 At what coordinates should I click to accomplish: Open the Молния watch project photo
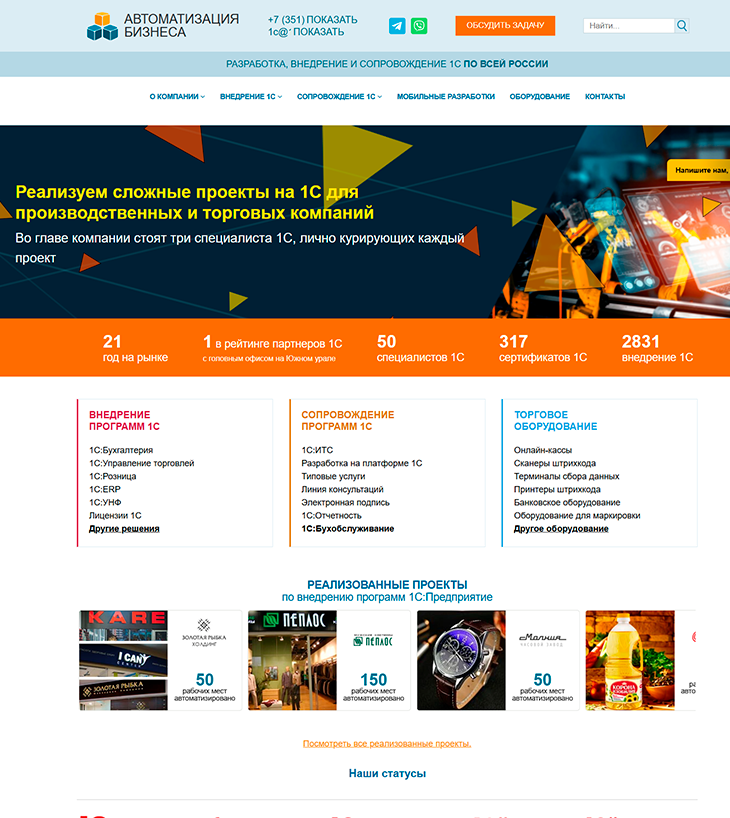point(461,660)
